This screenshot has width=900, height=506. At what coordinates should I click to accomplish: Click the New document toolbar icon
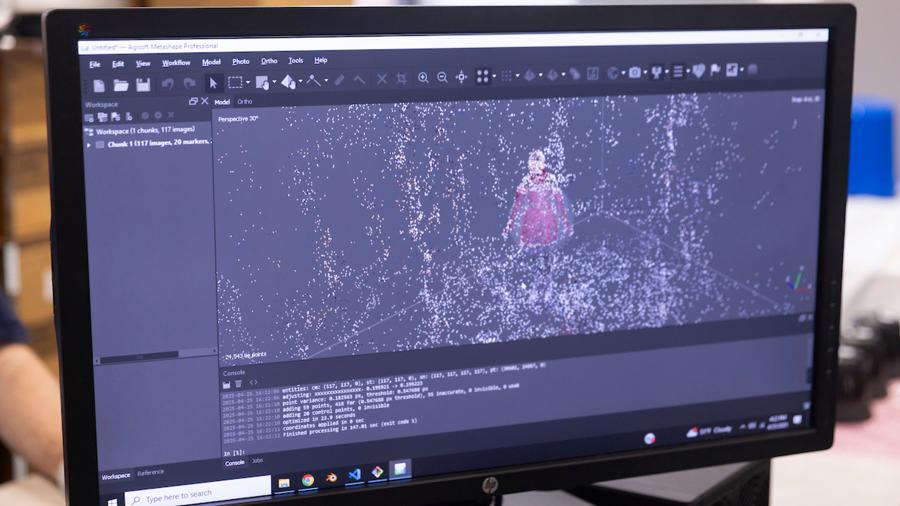click(99, 85)
